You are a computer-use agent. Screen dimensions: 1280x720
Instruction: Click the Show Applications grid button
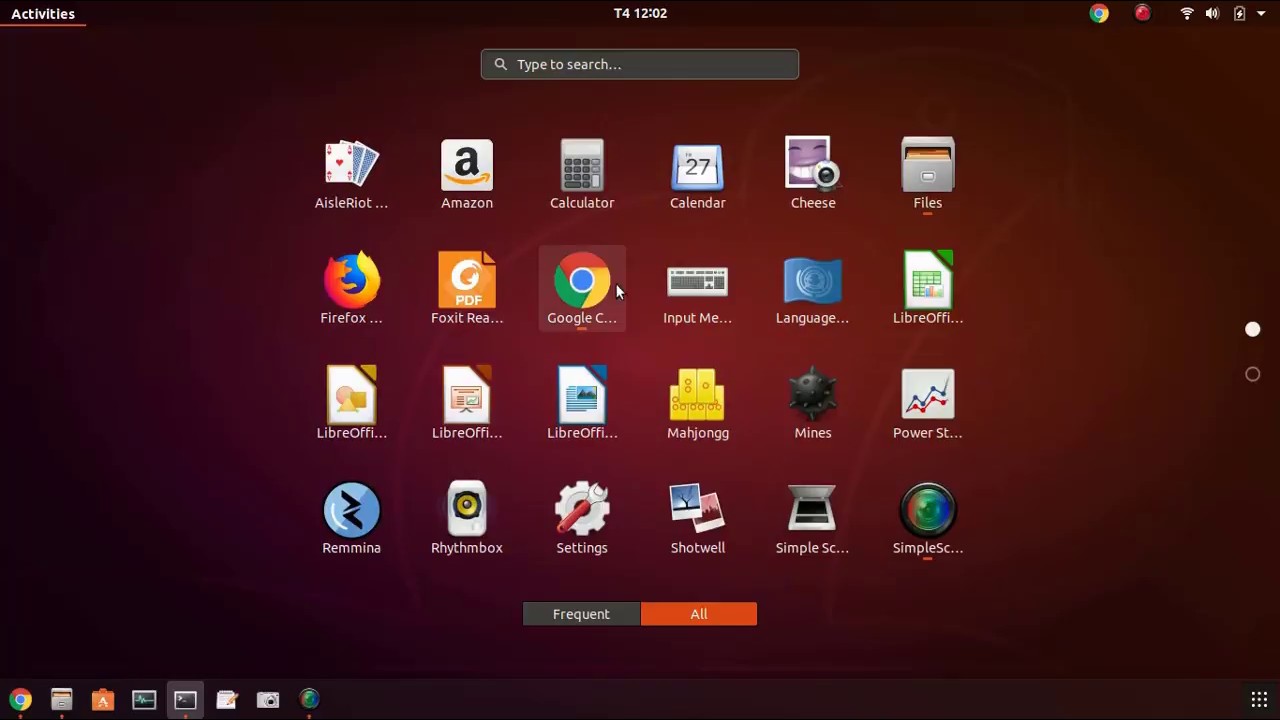pos(1259,699)
